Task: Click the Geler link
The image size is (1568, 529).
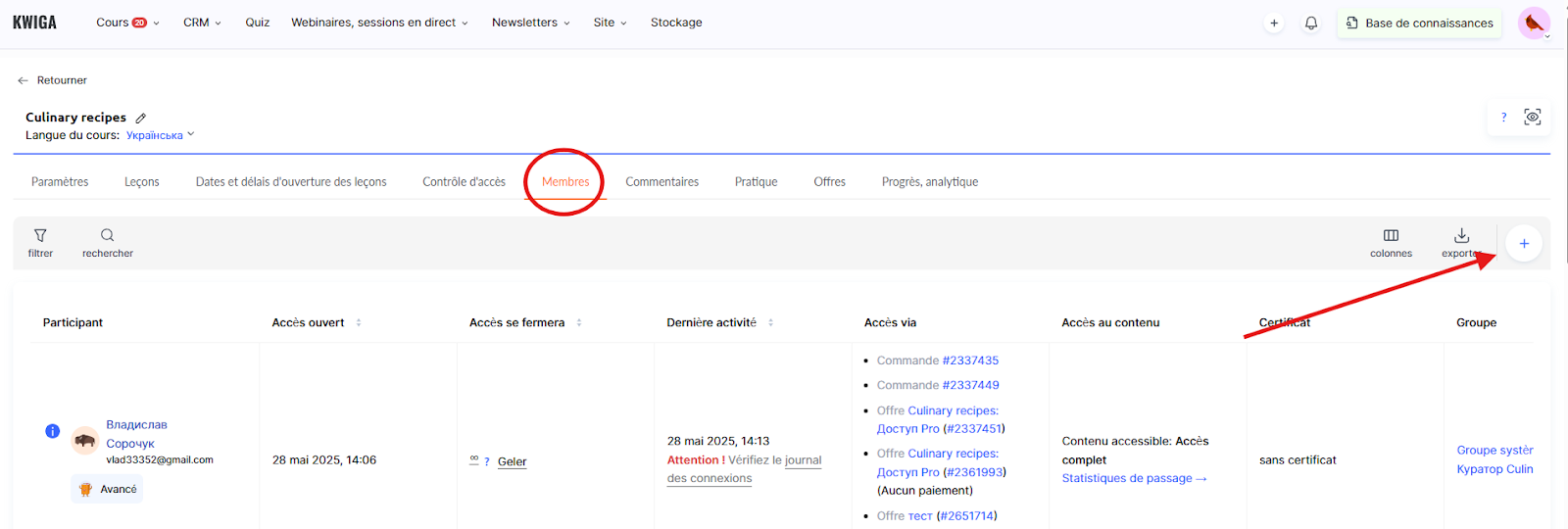Action: pyautogui.click(x=512, y=461)
